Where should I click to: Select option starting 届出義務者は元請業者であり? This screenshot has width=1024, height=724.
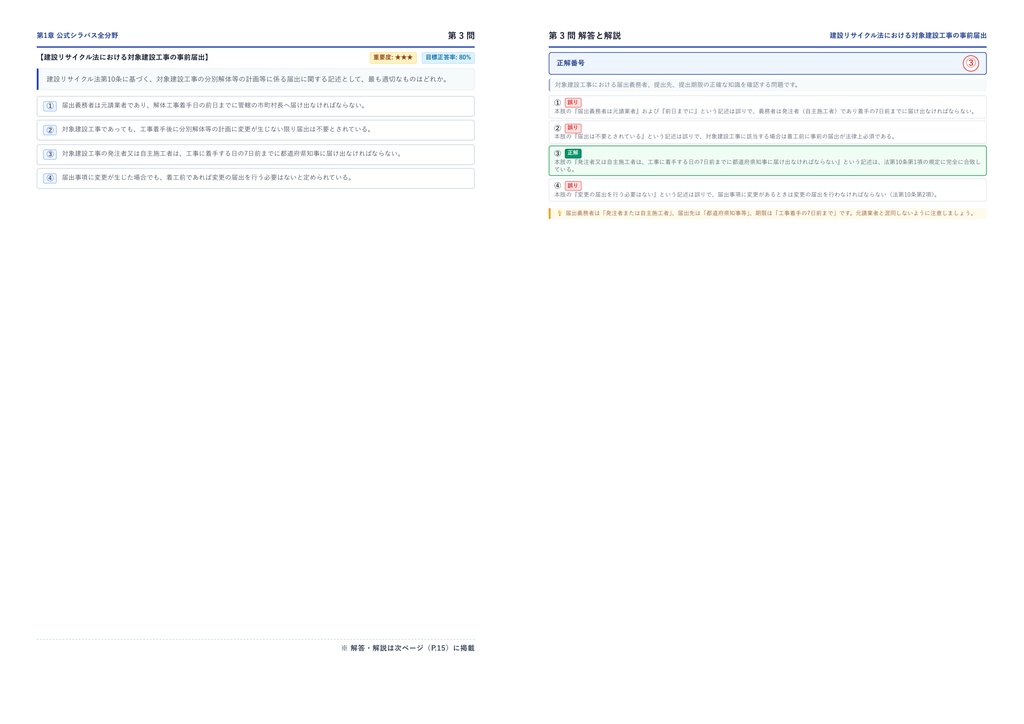coord(255,106)
